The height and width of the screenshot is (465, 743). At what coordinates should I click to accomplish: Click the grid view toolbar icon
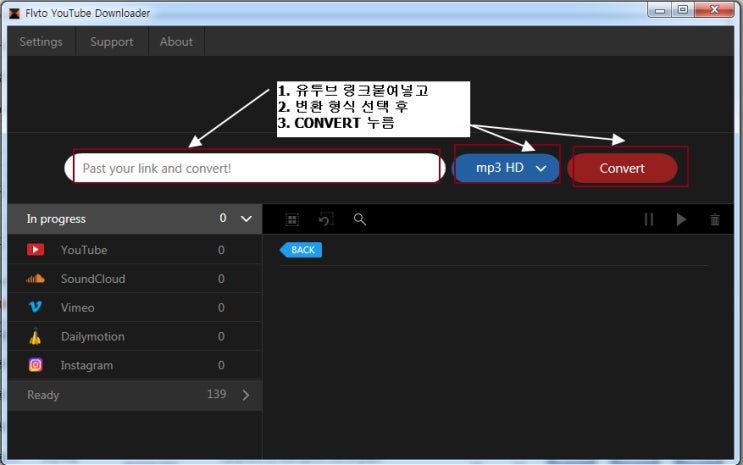[x=292, y=219]
